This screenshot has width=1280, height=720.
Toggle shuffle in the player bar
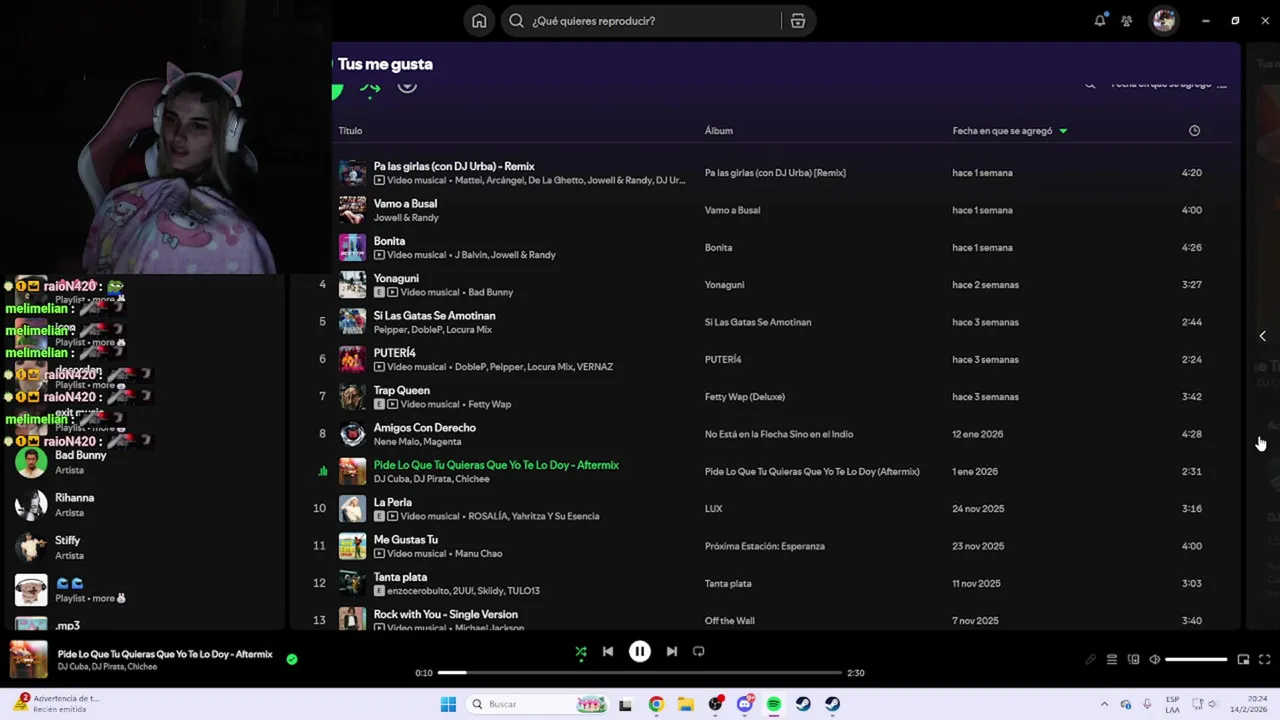(581, 651)
